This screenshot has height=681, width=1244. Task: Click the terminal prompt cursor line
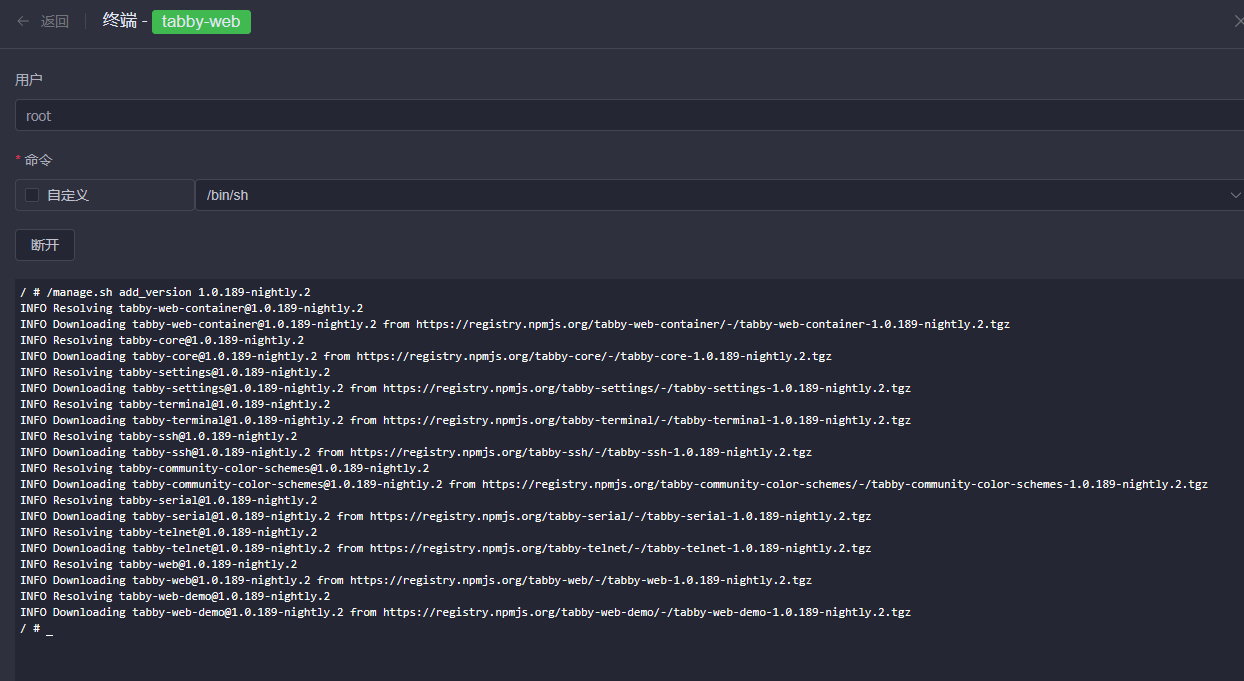36,628
